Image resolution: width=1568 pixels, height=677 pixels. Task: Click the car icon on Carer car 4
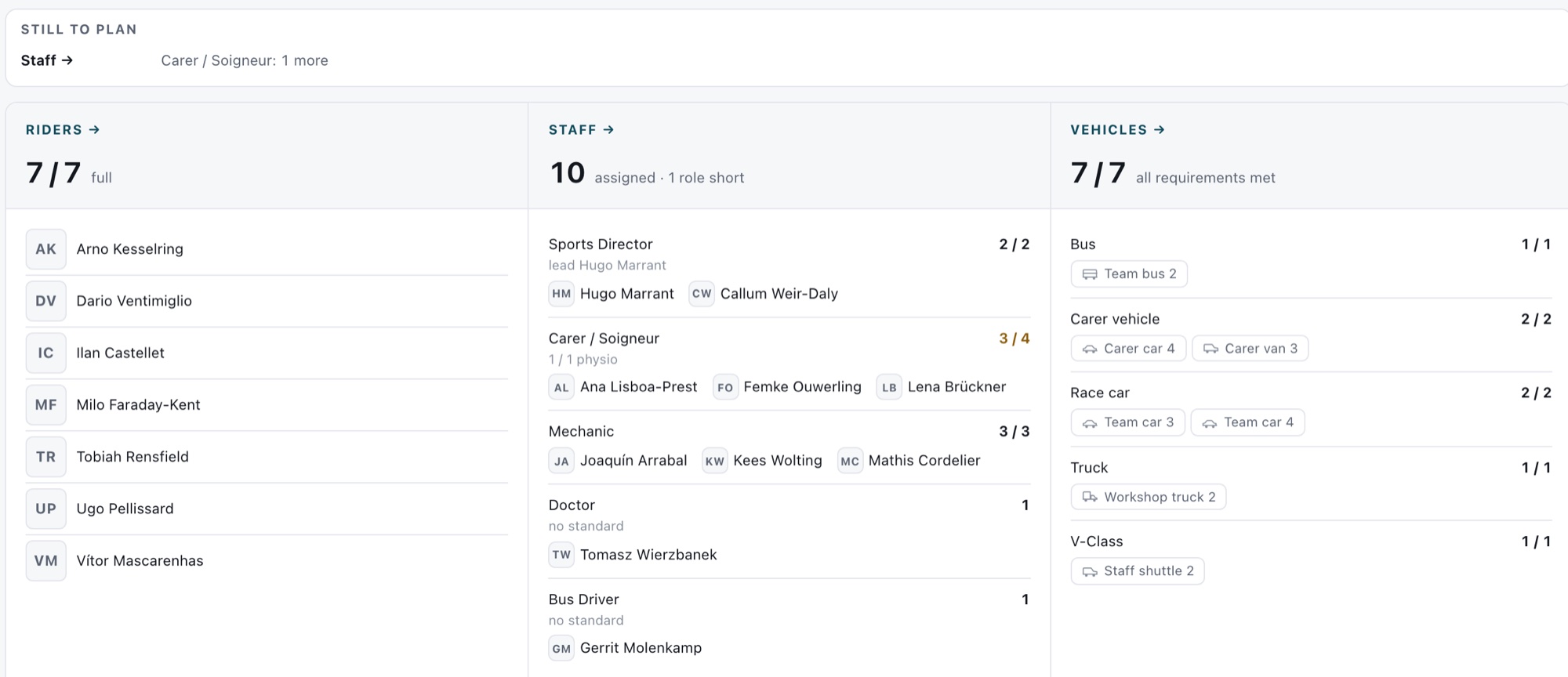[1090, 349]
